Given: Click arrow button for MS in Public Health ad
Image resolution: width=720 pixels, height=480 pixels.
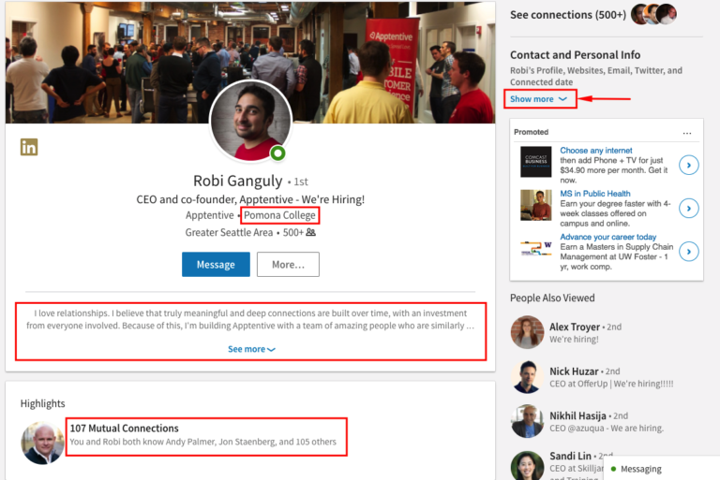Looking at the screenshot, I should tap(688, 208).
